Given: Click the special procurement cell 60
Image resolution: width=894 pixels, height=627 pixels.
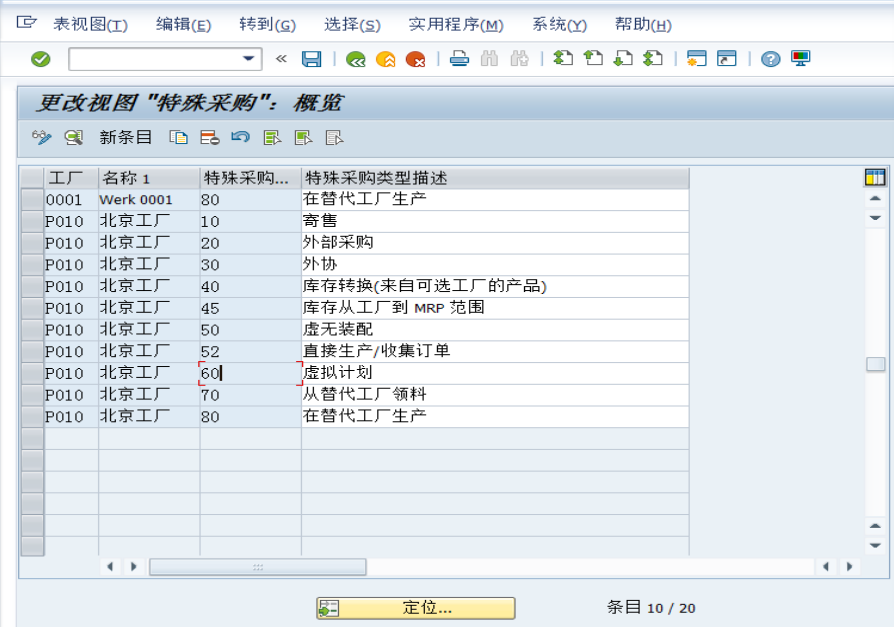Looking at the screenshot, I should 250,373.
